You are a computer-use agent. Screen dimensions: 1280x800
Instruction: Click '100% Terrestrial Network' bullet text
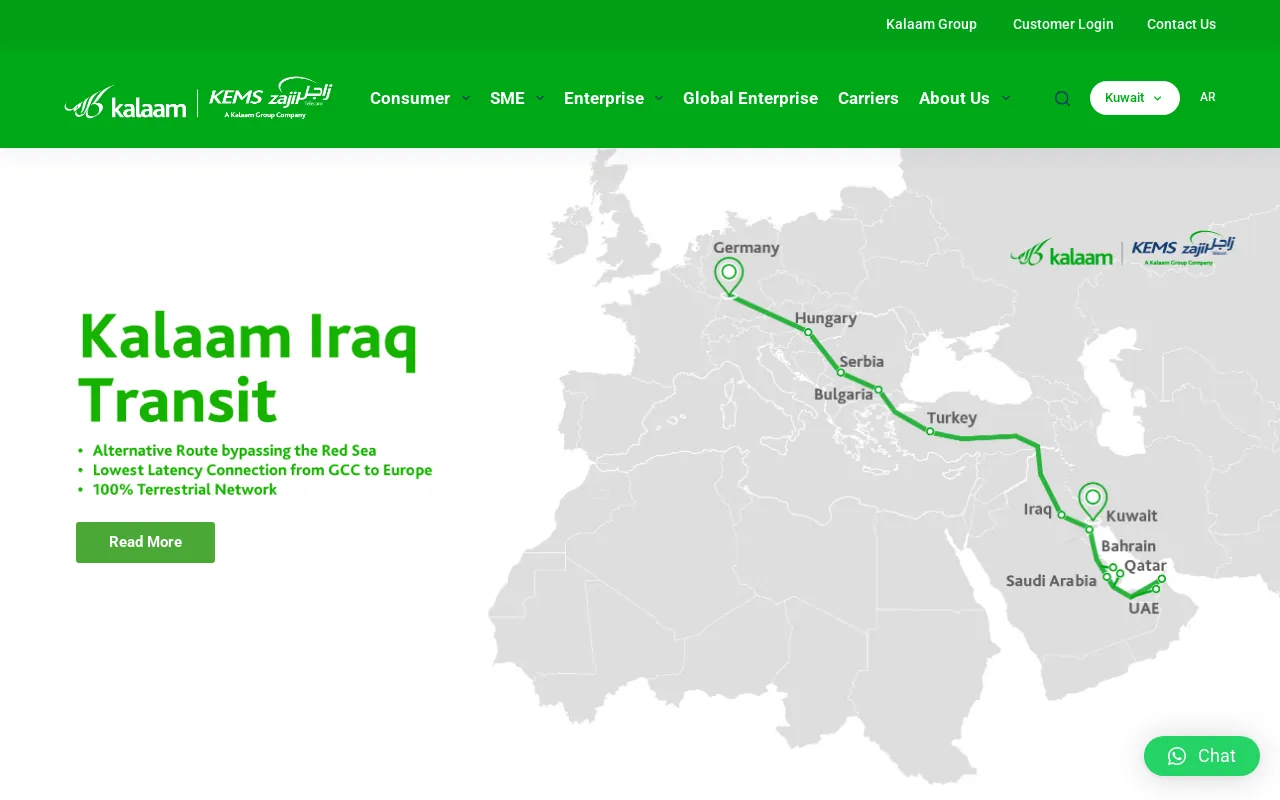point(185,490)
